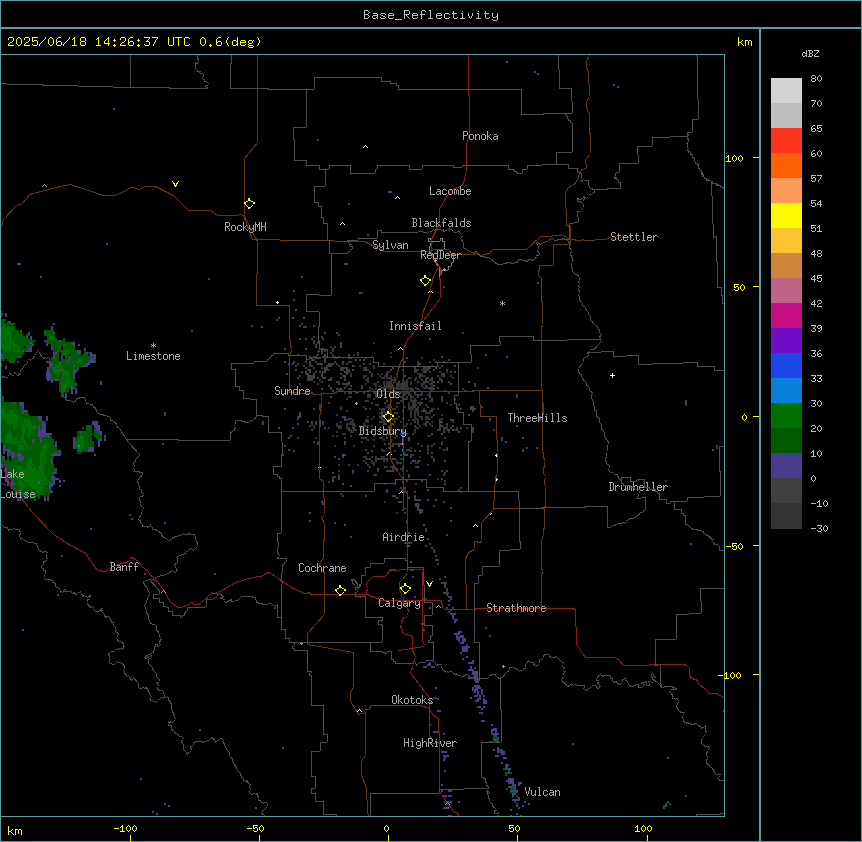Click the Cochrane label
Image resolution: width=862 pixels, height=842 pixels.
tap(322, 568)
